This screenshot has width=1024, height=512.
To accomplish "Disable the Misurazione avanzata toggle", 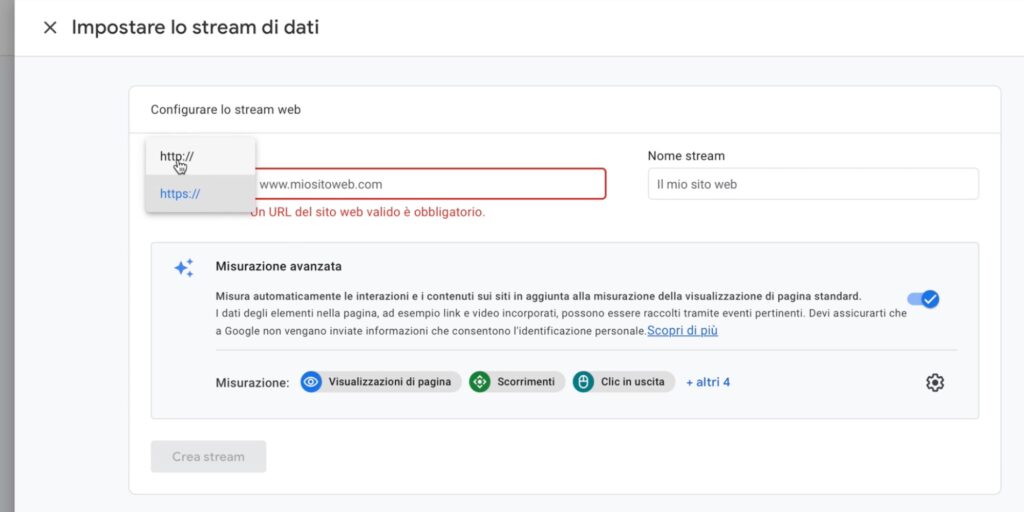I will pos(922,299).
